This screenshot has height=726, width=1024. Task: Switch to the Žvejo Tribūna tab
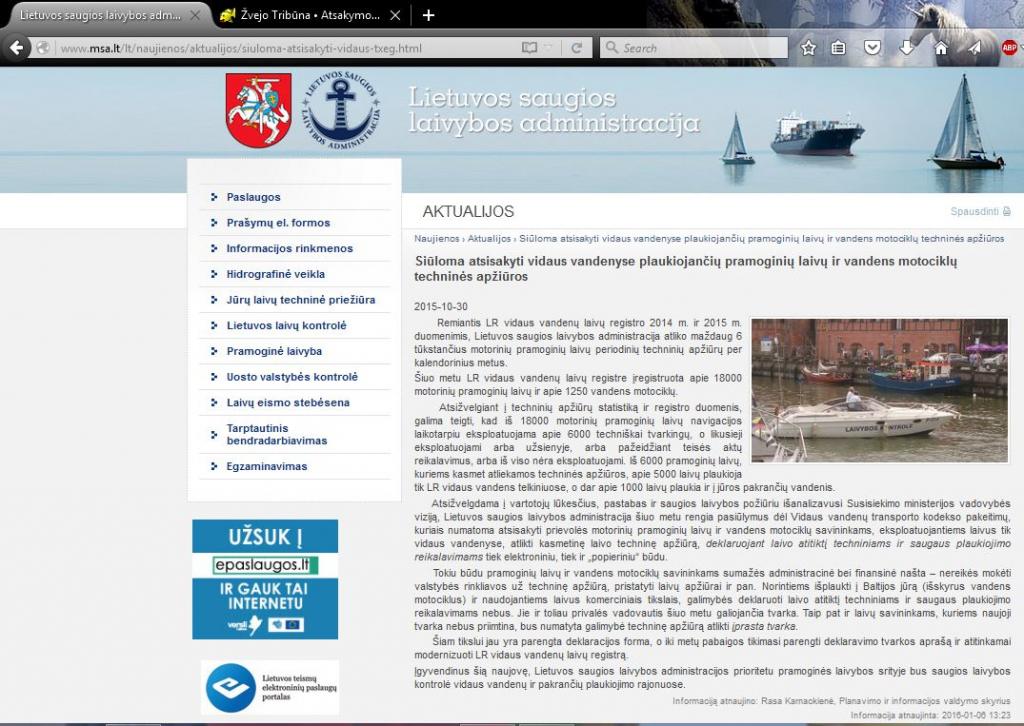[x=310, y=15]
